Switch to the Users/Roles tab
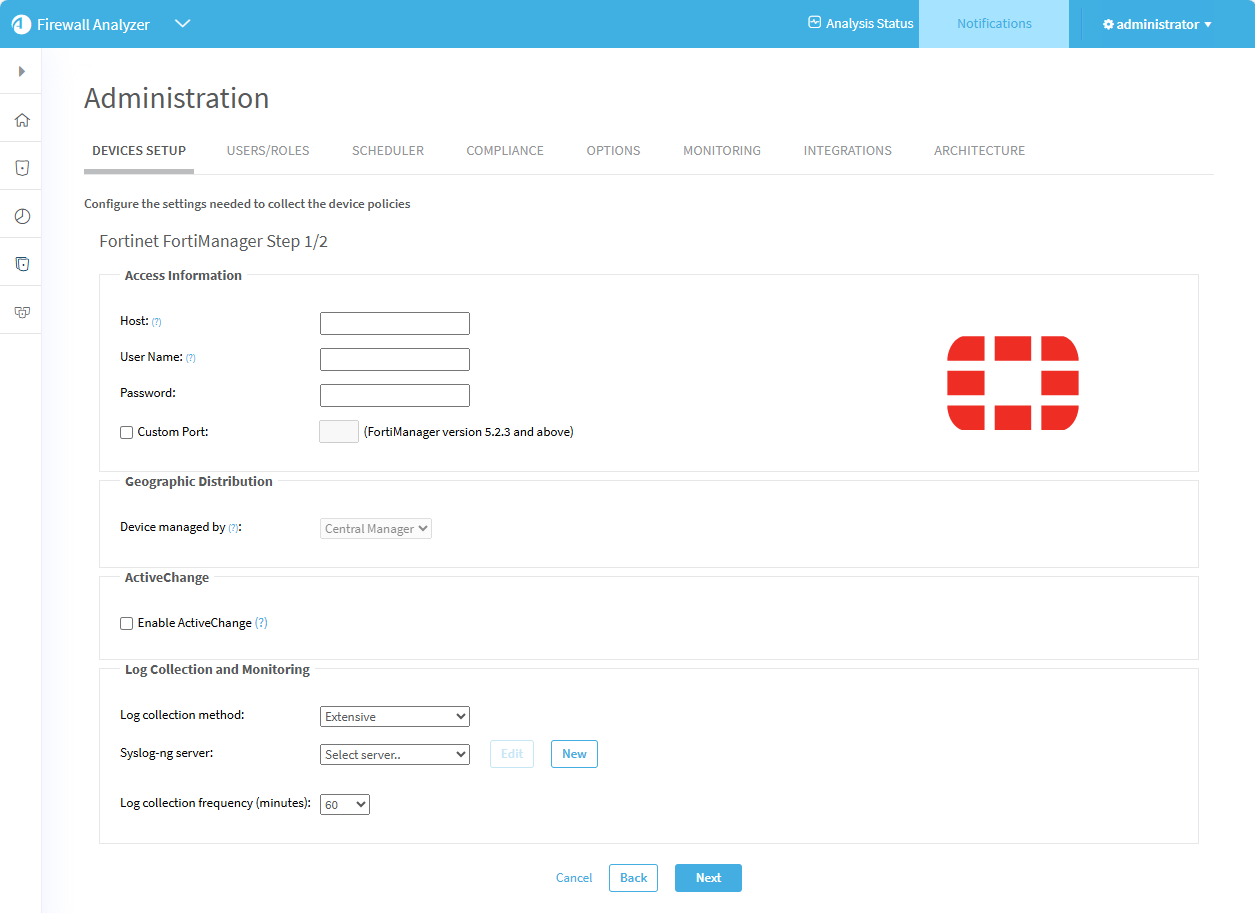 [268, 151]
